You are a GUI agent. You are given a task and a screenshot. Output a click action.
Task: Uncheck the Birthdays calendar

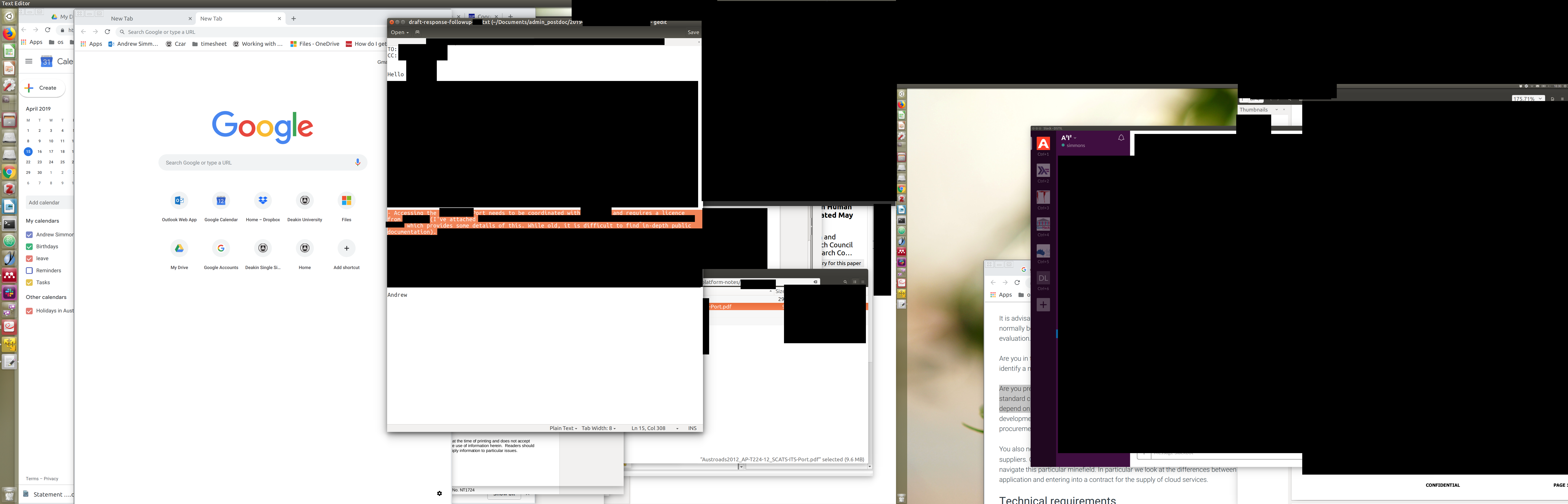click(x=29, y=247)
